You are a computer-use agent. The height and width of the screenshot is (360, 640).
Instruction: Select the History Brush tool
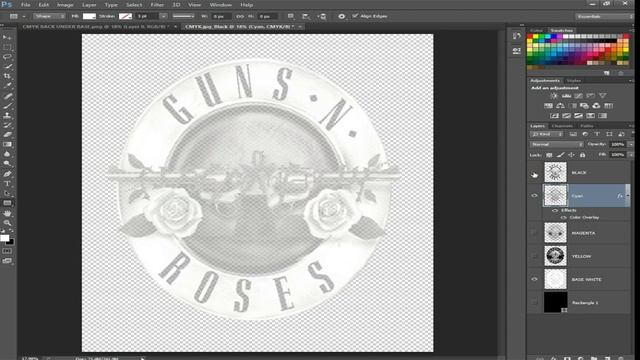[x=7, y=125]
